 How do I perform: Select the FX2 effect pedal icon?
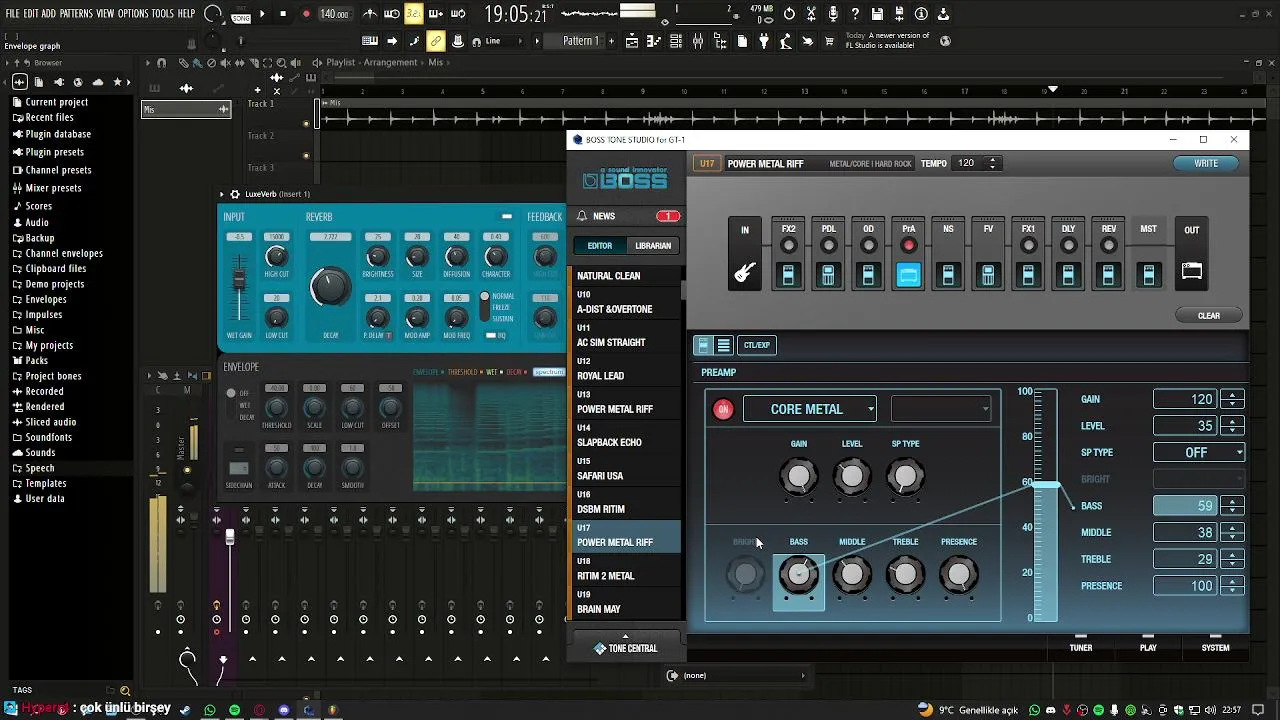click(x=788, y=274)
